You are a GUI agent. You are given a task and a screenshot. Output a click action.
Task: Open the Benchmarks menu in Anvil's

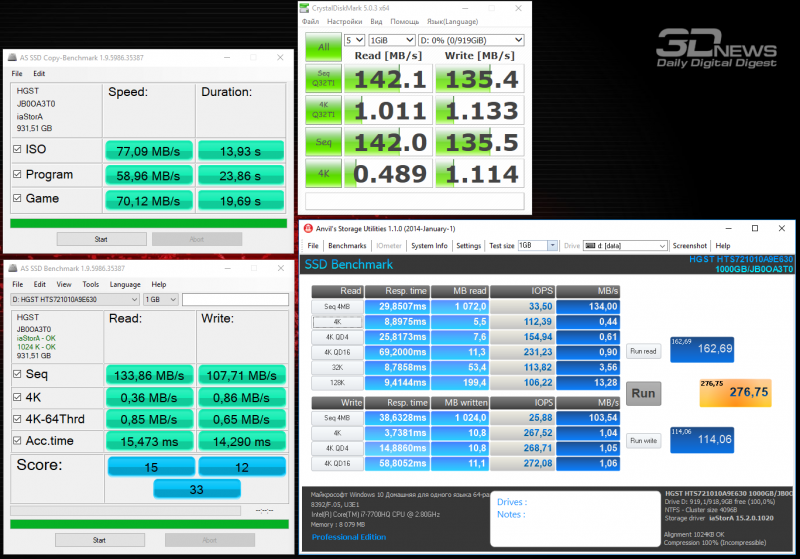tap(347, 245)
